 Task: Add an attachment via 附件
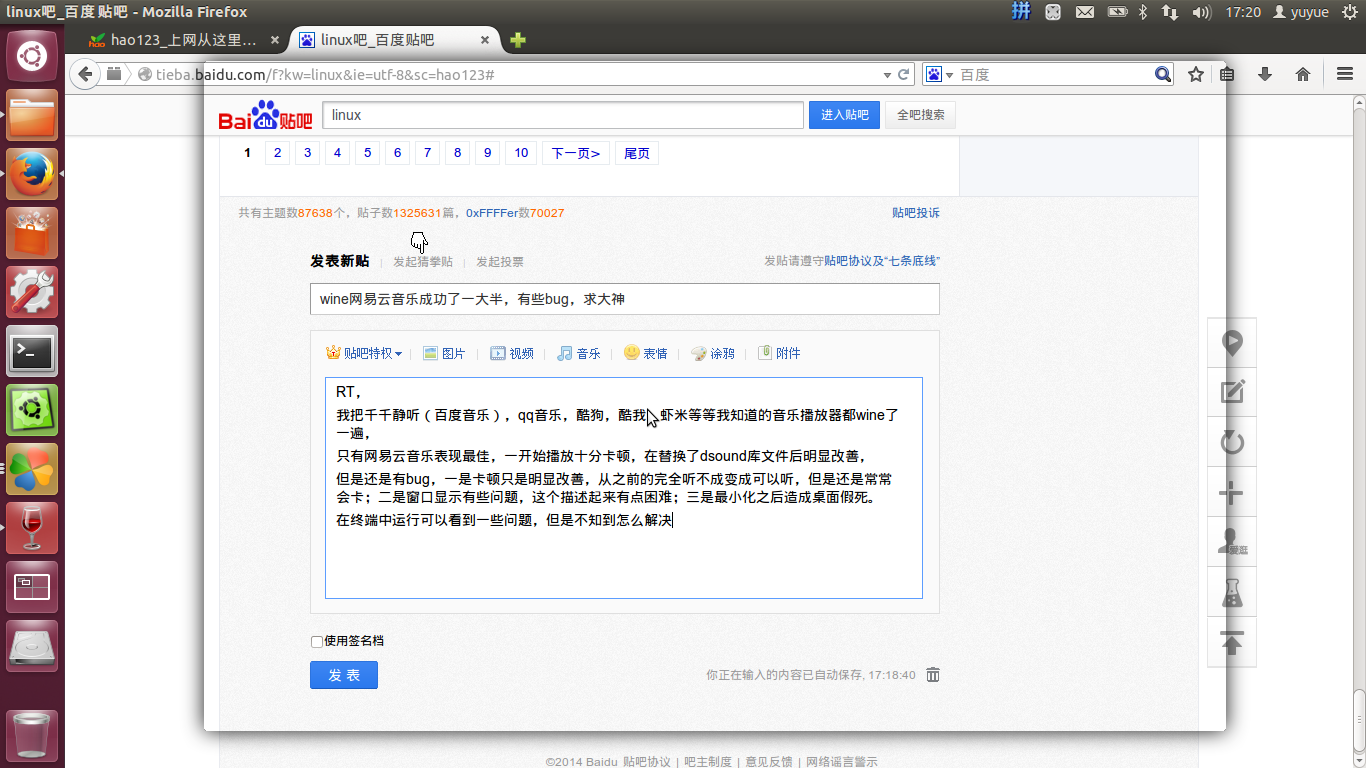[779, 353]
